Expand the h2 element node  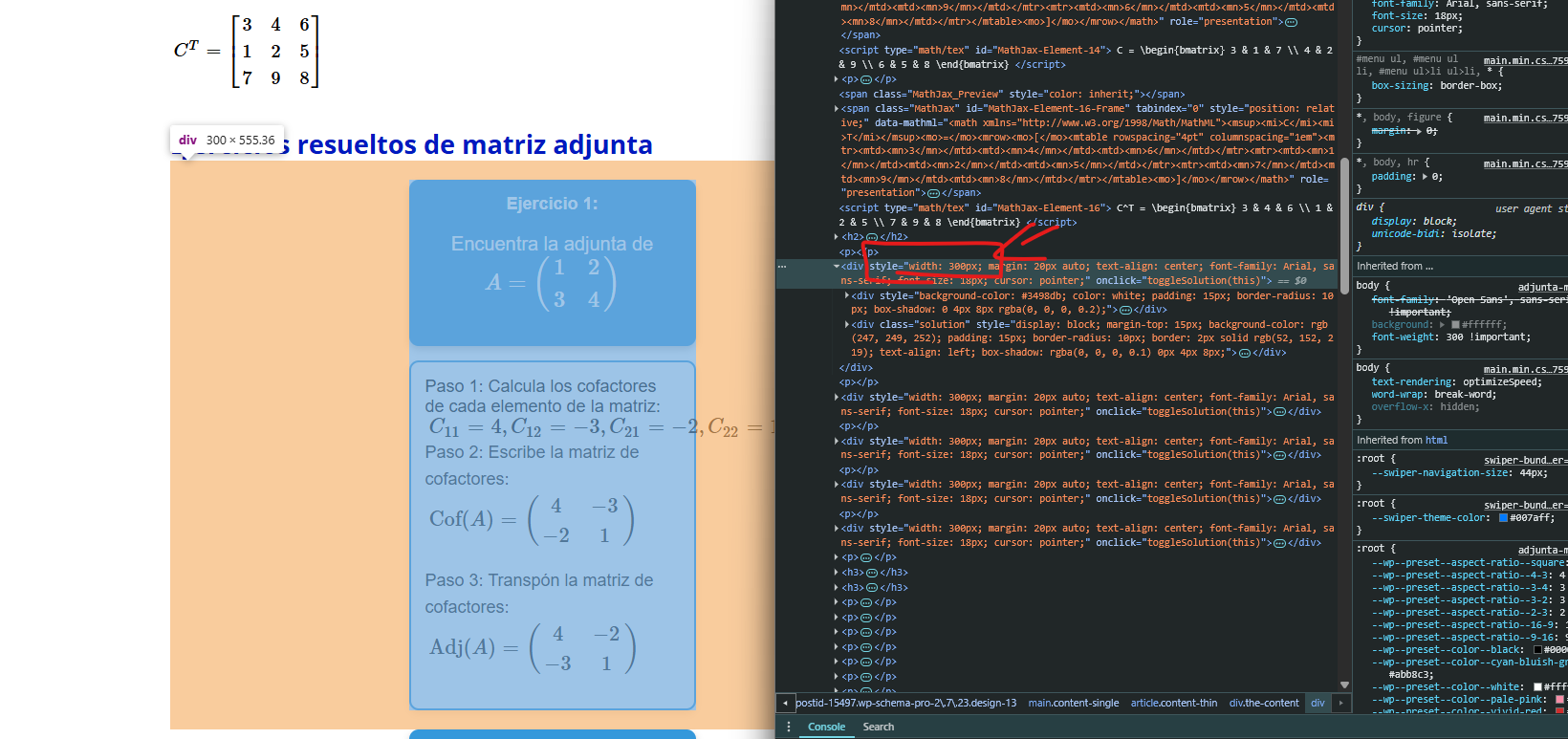(x=837, y=237)
